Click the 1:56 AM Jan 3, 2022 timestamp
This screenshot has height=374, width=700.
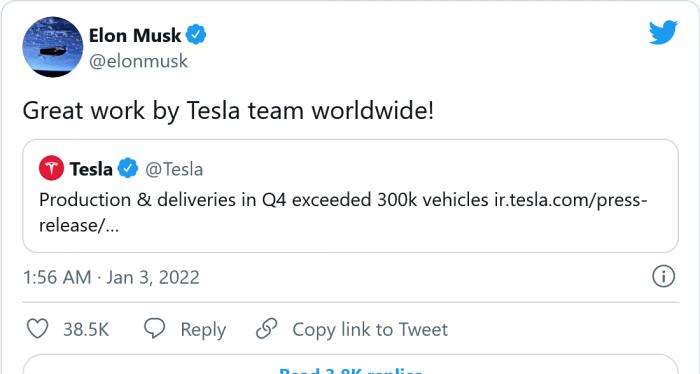111,277
